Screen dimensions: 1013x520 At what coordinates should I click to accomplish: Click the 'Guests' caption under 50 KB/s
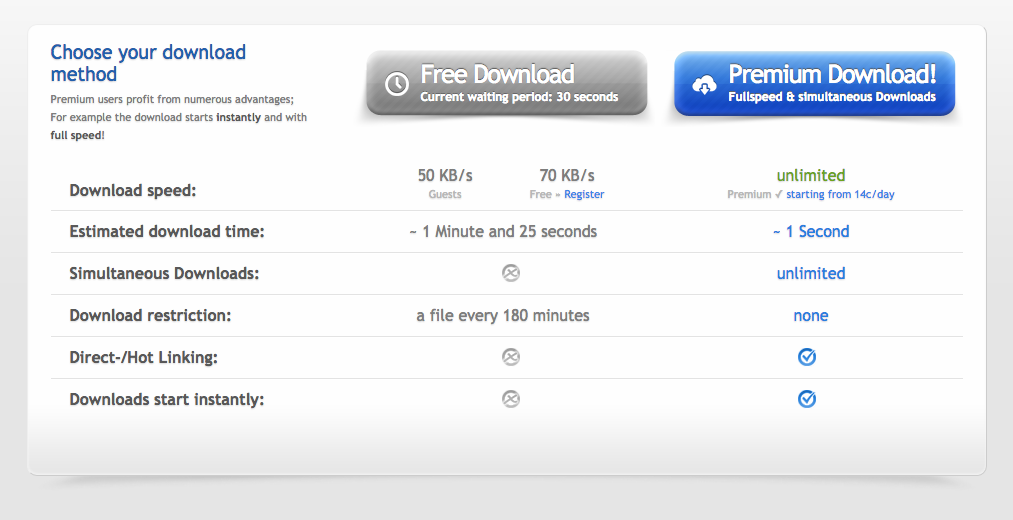[x=445, y=194]
